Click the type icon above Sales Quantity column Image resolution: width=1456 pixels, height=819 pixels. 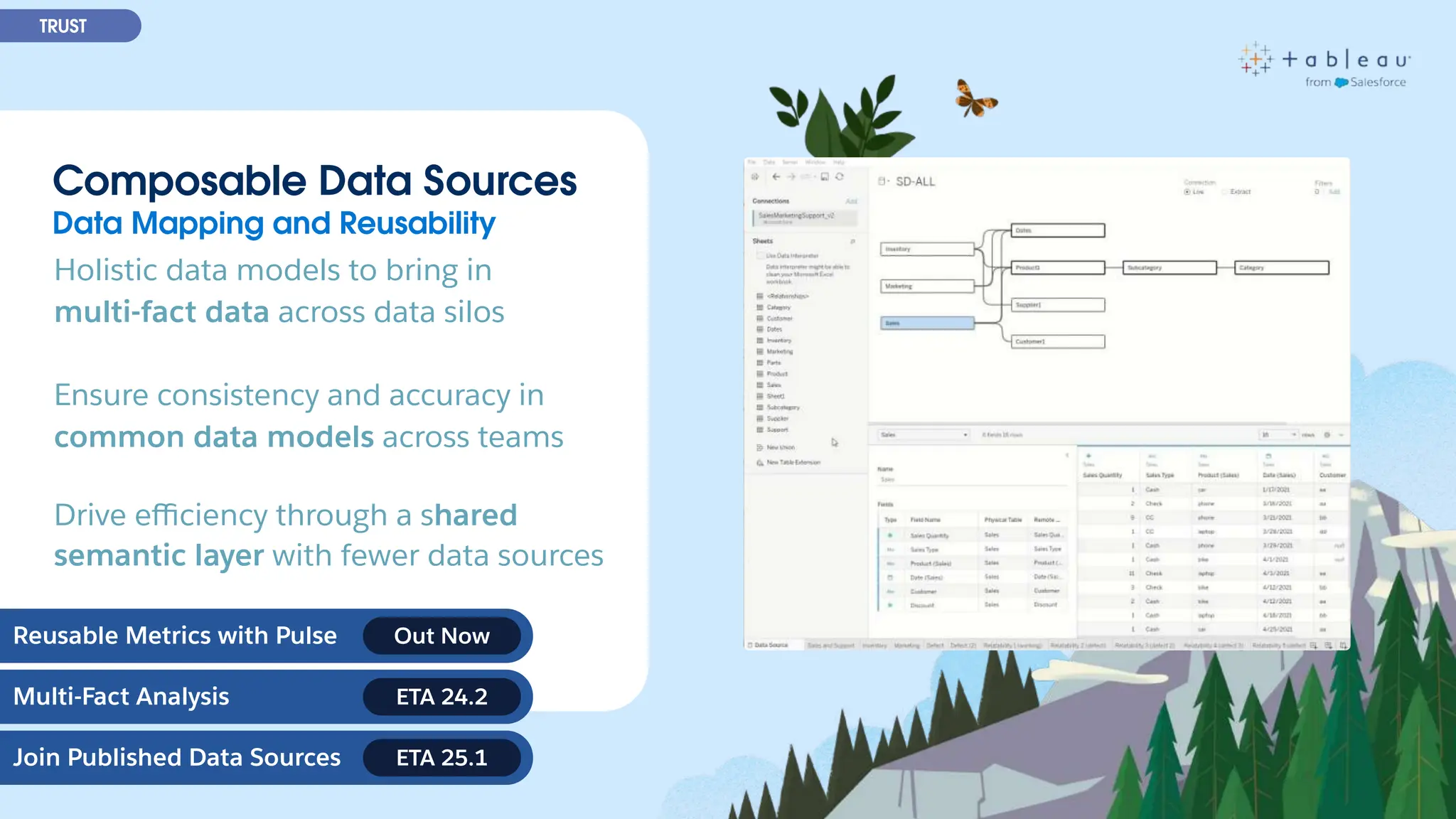(x=1088, y=456)
